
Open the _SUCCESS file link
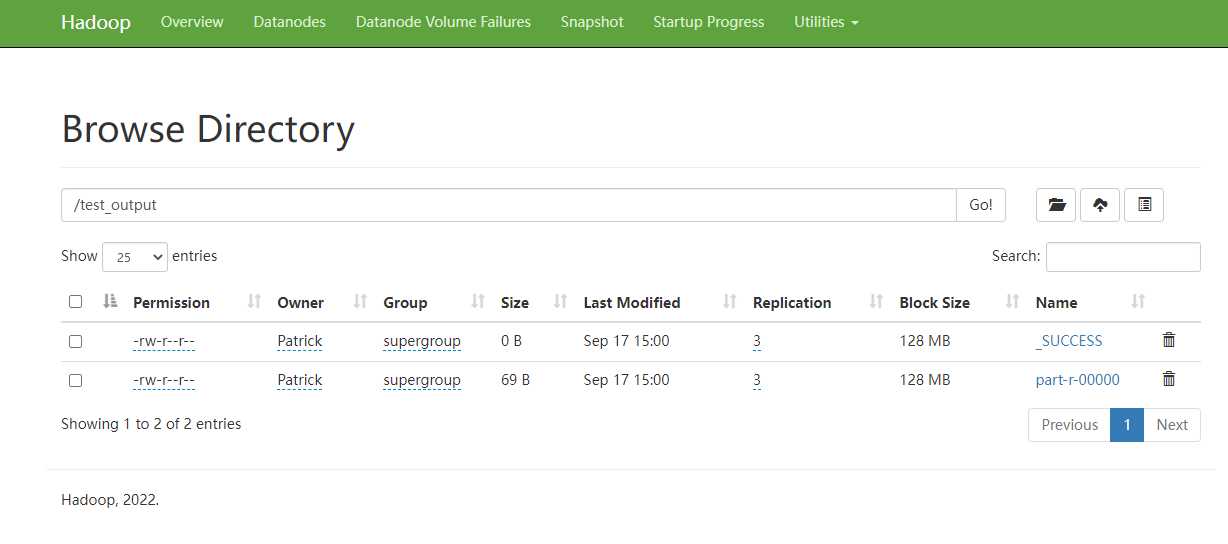pyautogui.click(x=1069, y=341)
